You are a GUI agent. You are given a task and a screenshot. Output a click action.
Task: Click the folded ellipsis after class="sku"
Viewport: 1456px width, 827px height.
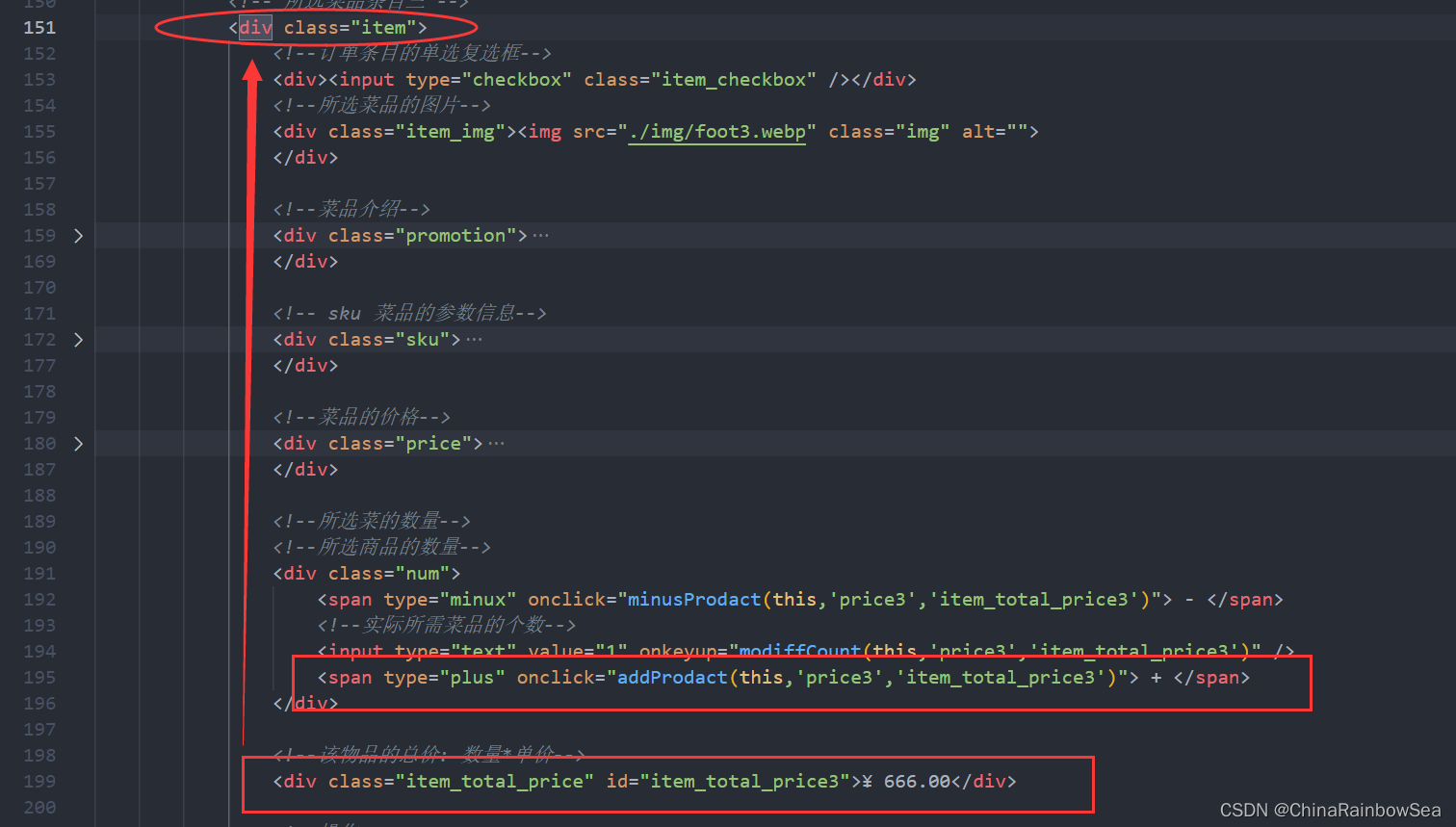coord(474,340)
